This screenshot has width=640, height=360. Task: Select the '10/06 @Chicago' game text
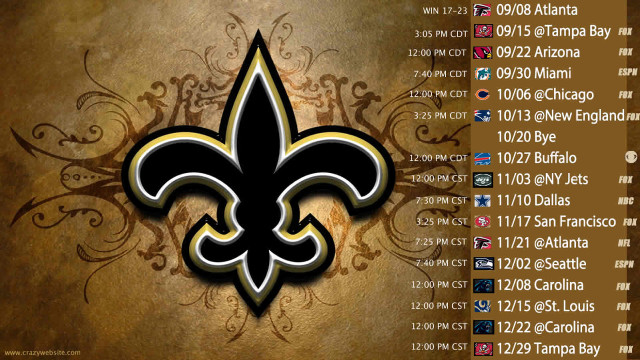click(x=545, y=95)
